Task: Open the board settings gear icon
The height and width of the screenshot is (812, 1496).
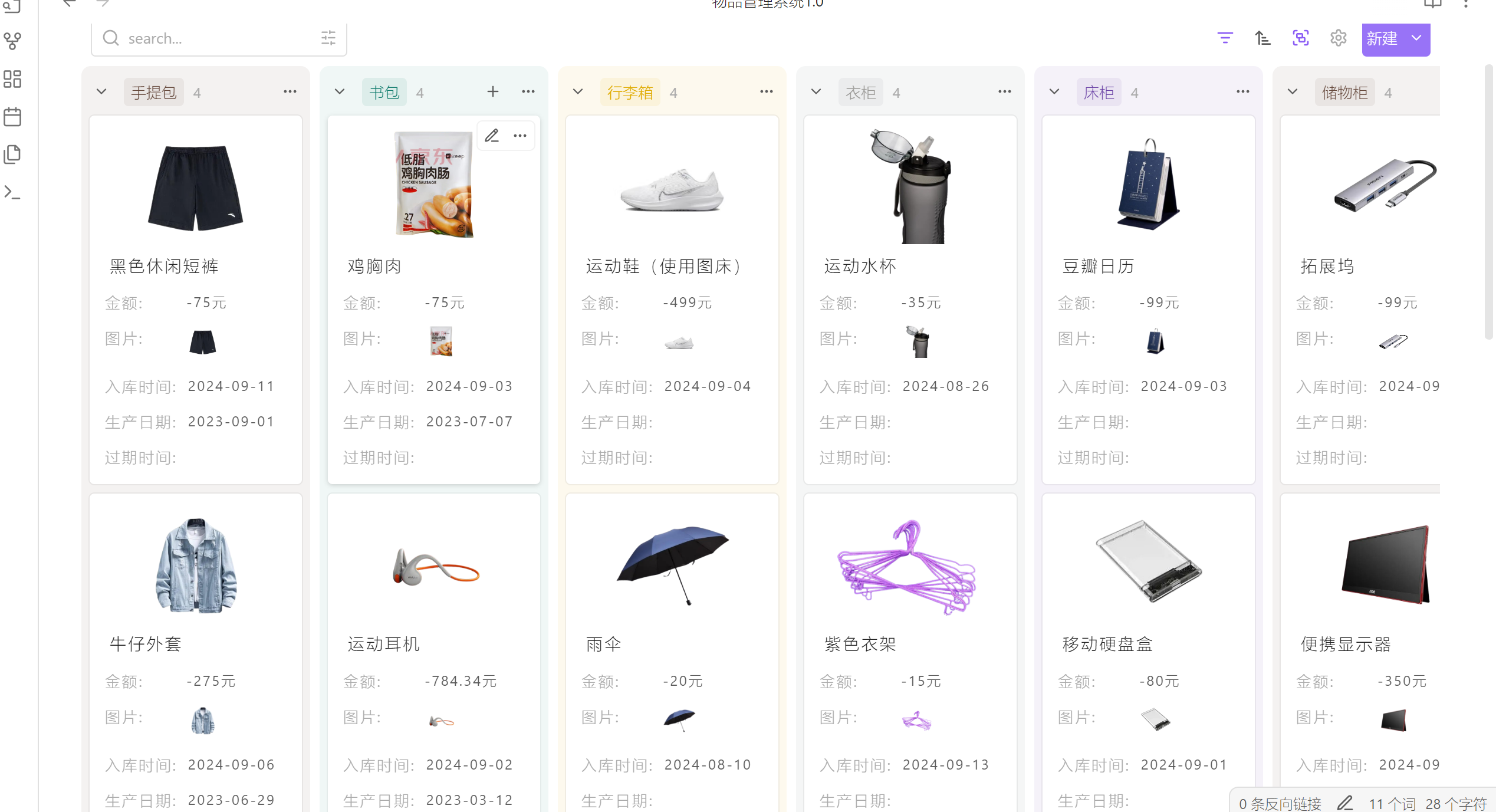Action: click(x=1338, y=38)
